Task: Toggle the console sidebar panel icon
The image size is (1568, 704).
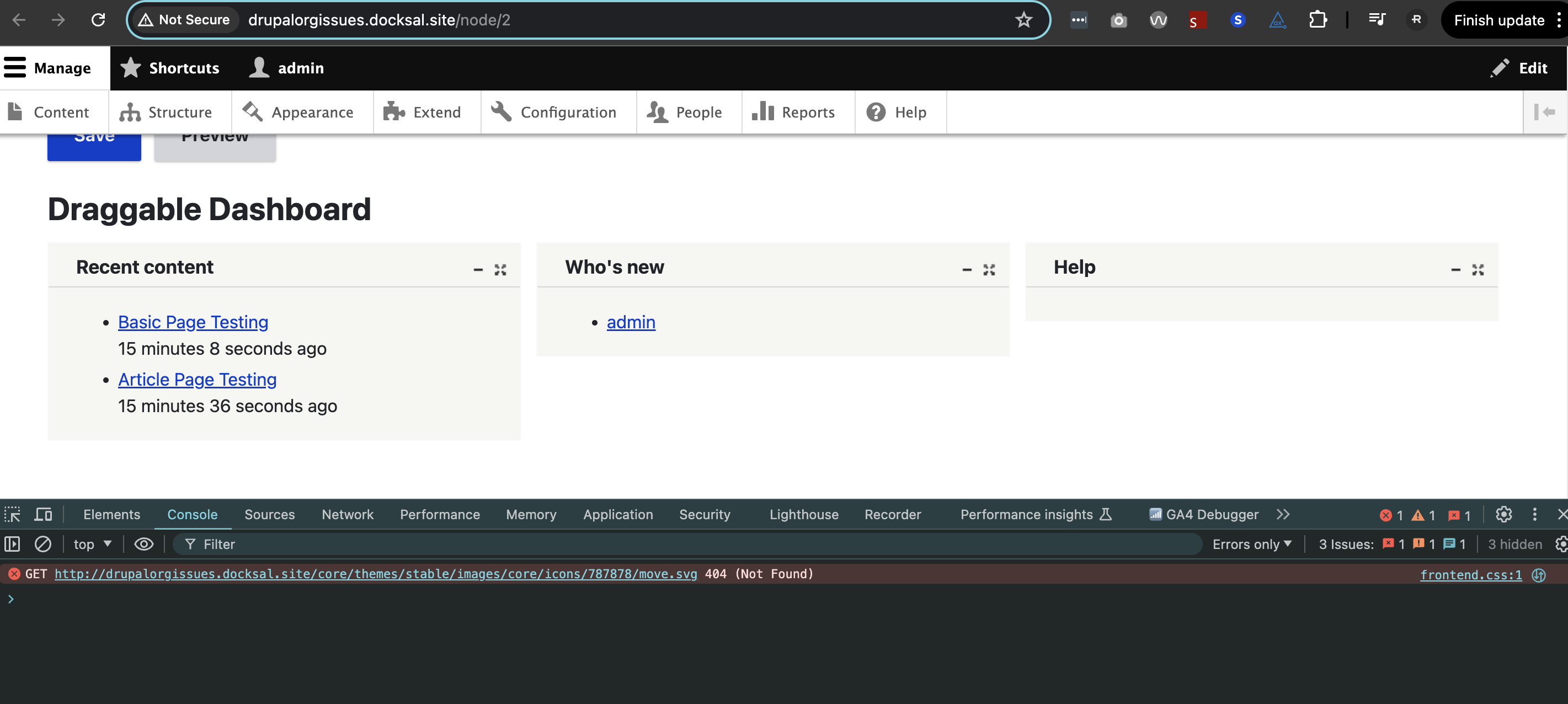Action: (x=12, y=544)
